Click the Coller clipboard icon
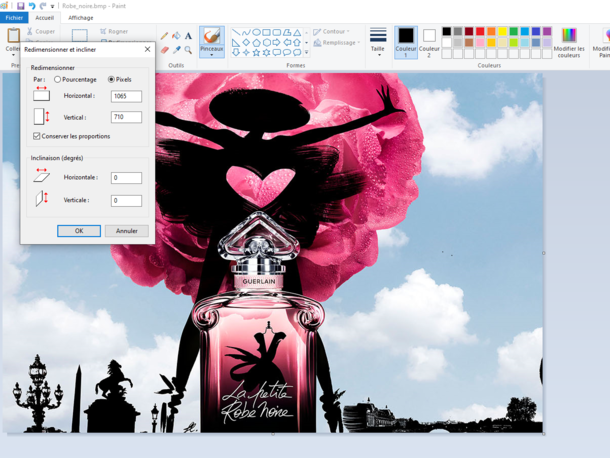 tap(13, 36)
